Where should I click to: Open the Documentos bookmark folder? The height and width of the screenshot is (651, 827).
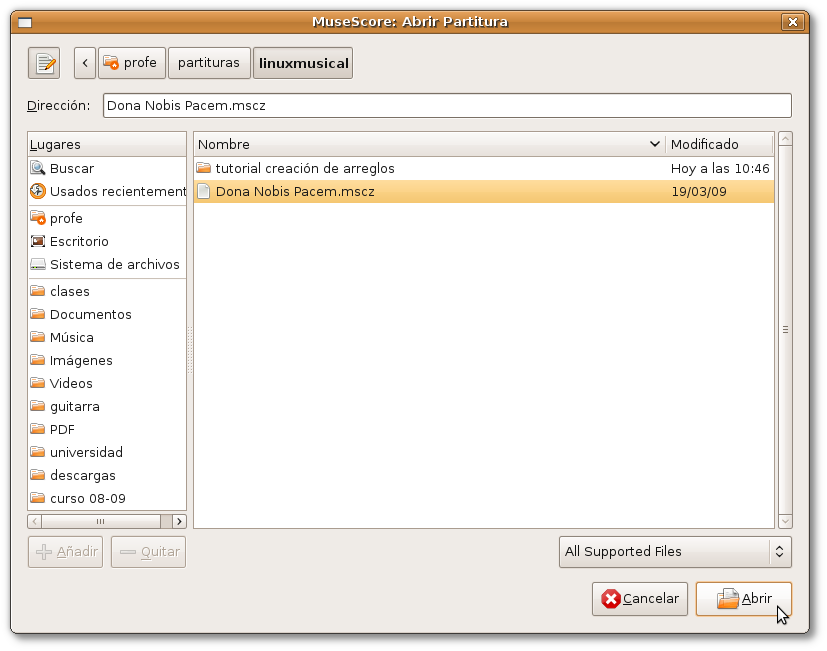(108, 314)
